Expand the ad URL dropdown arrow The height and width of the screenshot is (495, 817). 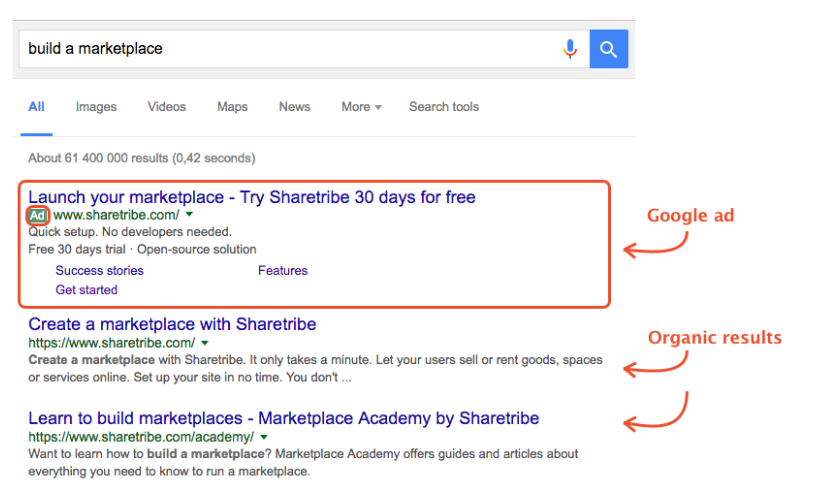[189, 215]
